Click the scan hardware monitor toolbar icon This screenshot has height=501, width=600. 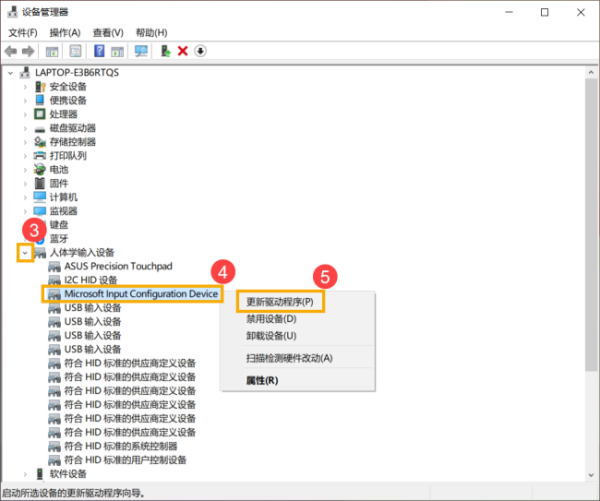pyautogui.click(x=141, y=51)
